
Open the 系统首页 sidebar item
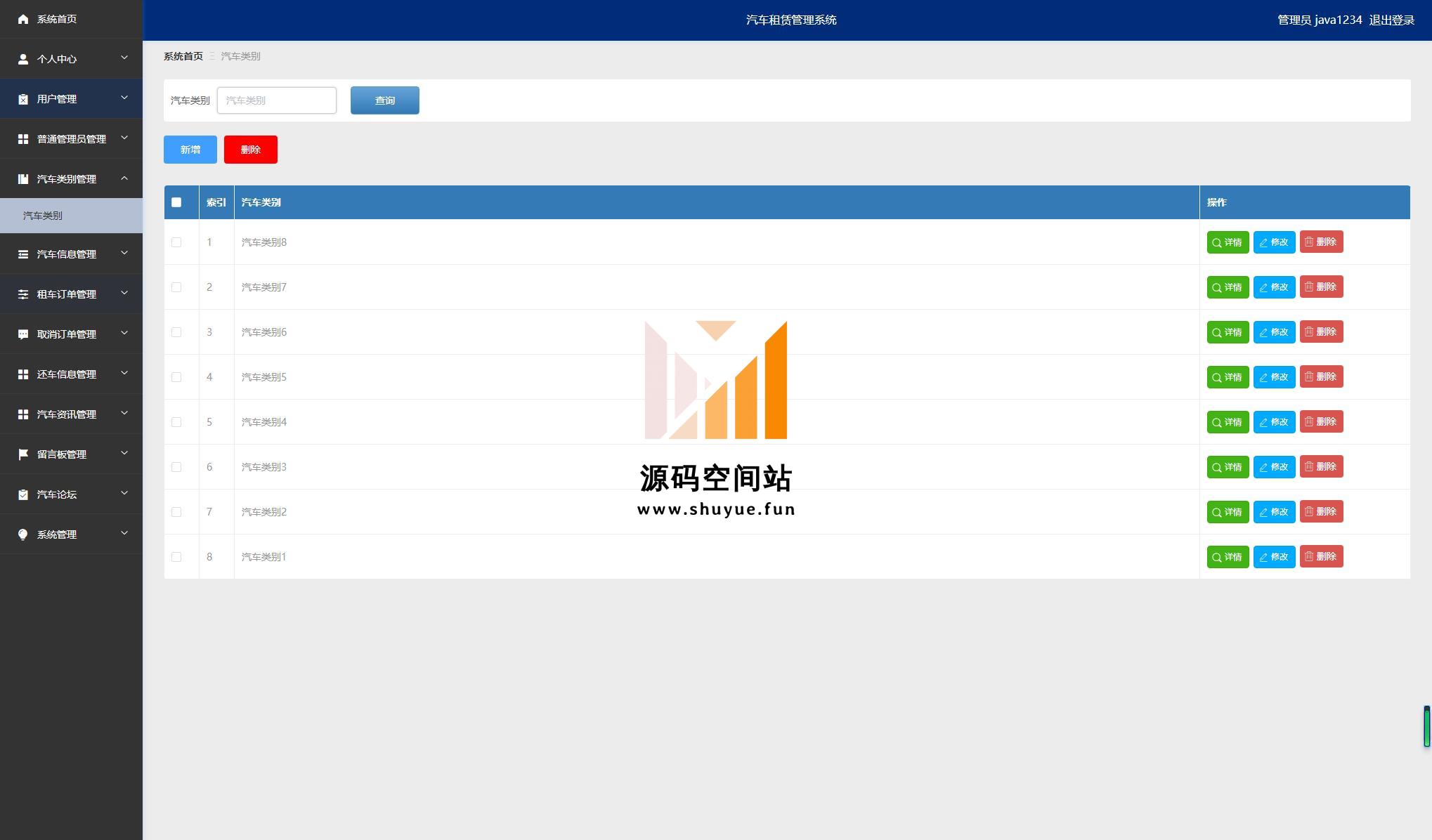click(71, 19)
